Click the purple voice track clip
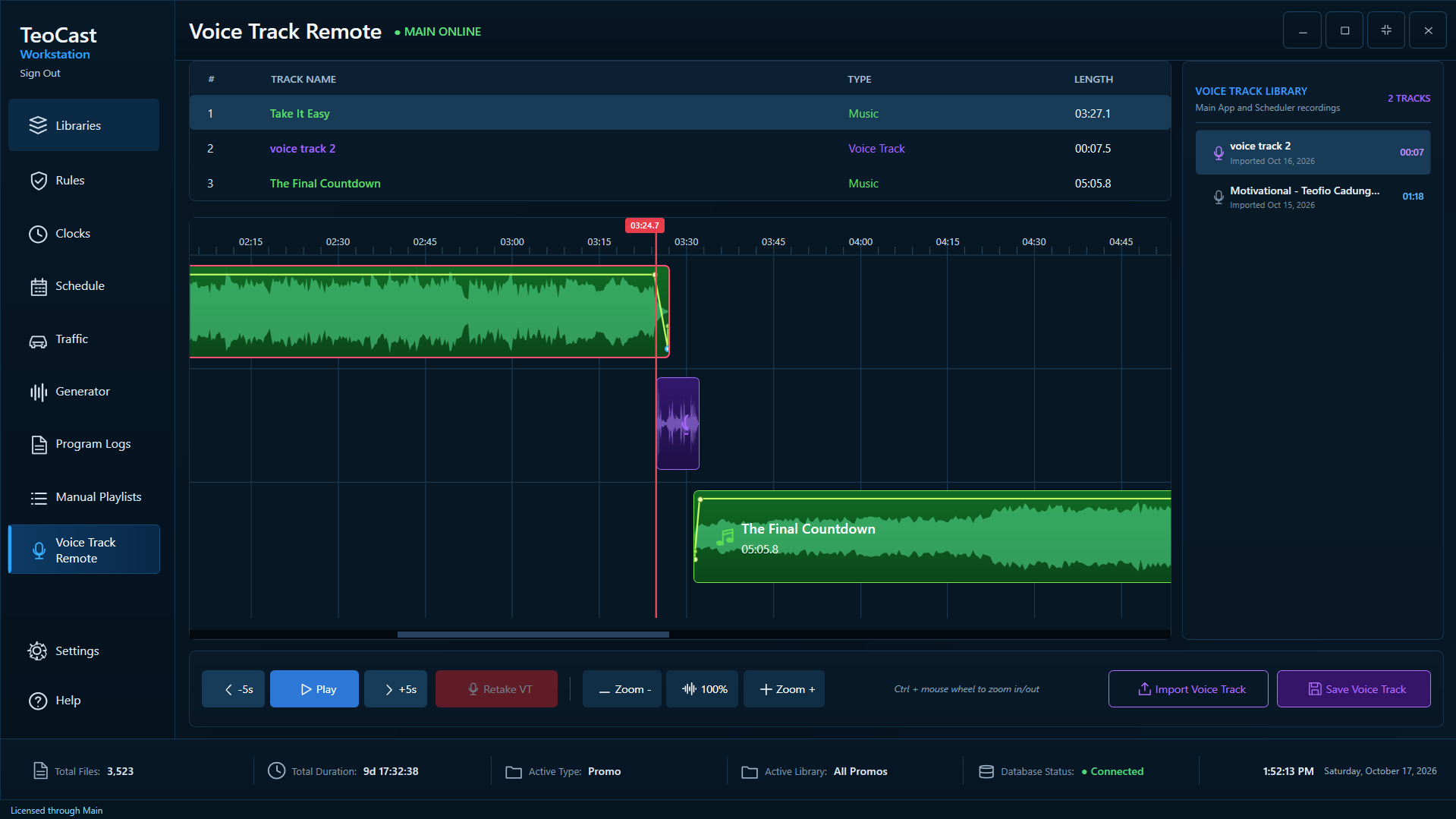Screen dimensions: 1456x819 tap(678, 424)
